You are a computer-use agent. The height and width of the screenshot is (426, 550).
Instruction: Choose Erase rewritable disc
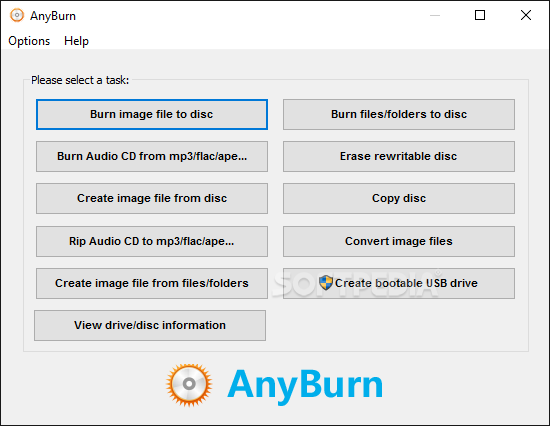[x=399, y=157]
